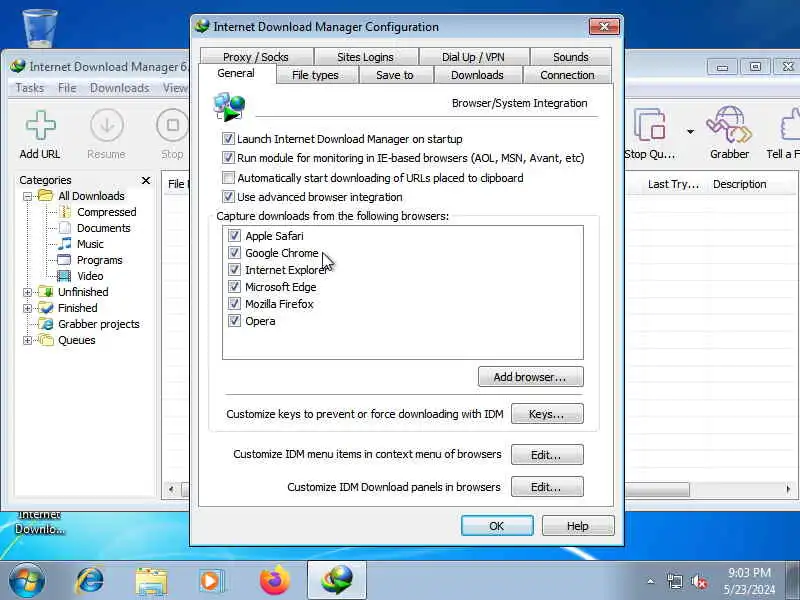Click the scroll left arrow in the download list
Screen dimensions: 800x600
click(x=171, y=489)
